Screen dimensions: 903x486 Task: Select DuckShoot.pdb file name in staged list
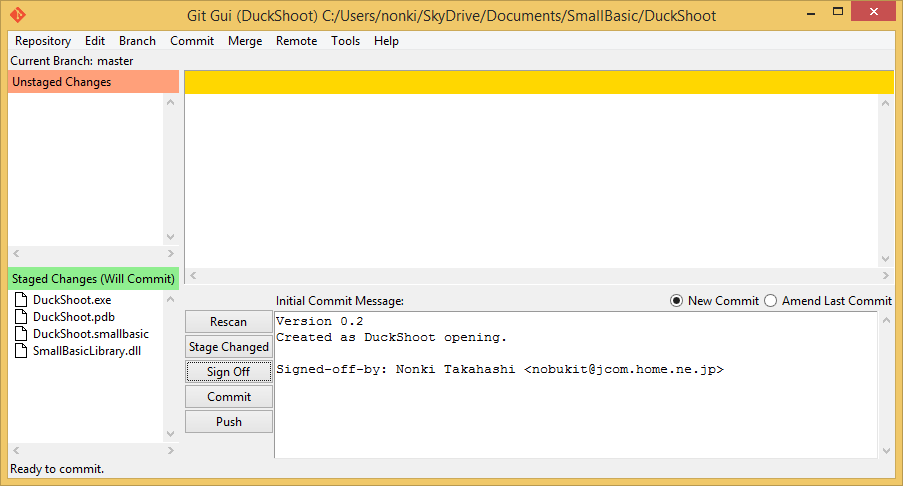tap(74, 317)
